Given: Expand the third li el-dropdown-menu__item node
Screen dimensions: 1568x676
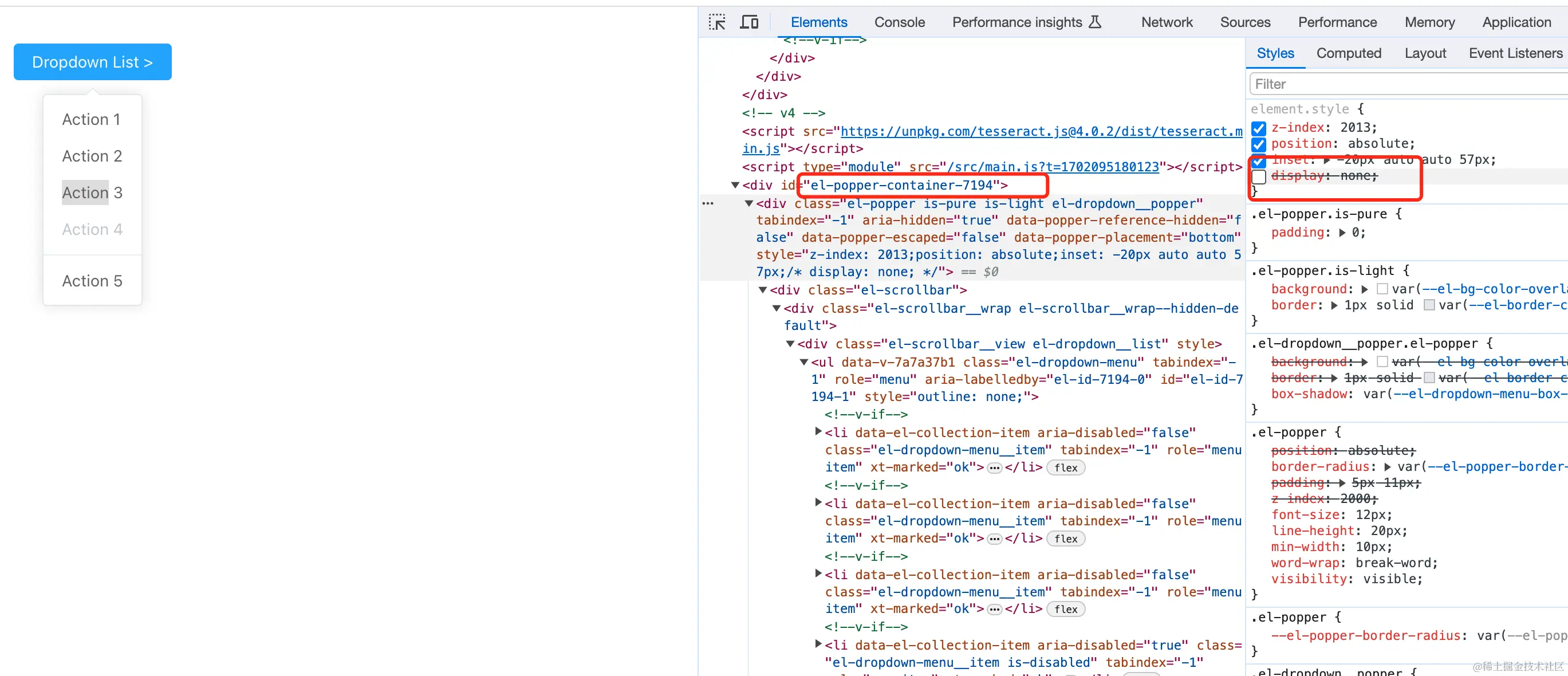Looking at the screenshot, I should coord(819,573).
